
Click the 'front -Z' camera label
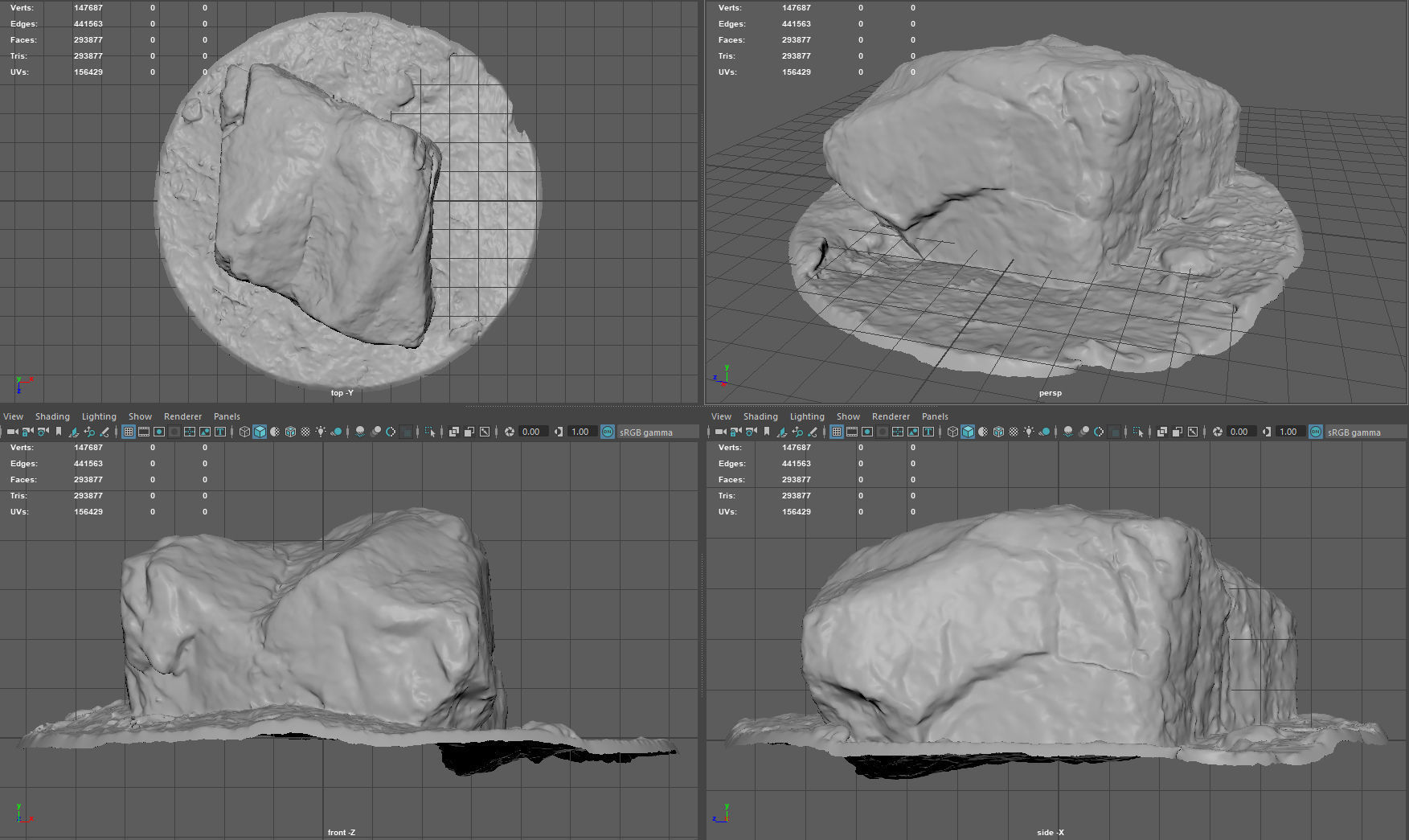click(341, 833)
